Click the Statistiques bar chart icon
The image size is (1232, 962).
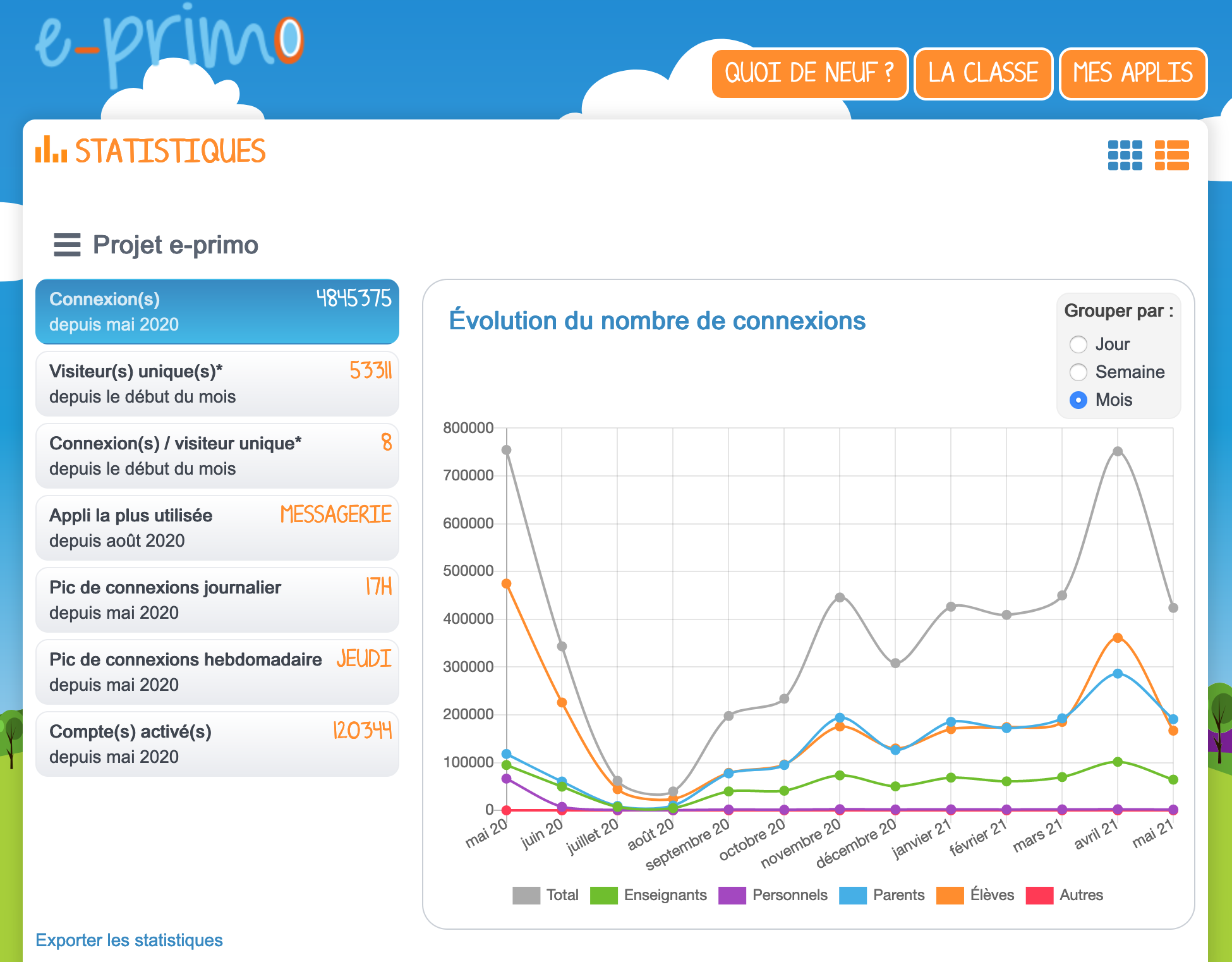pos(51,150)
